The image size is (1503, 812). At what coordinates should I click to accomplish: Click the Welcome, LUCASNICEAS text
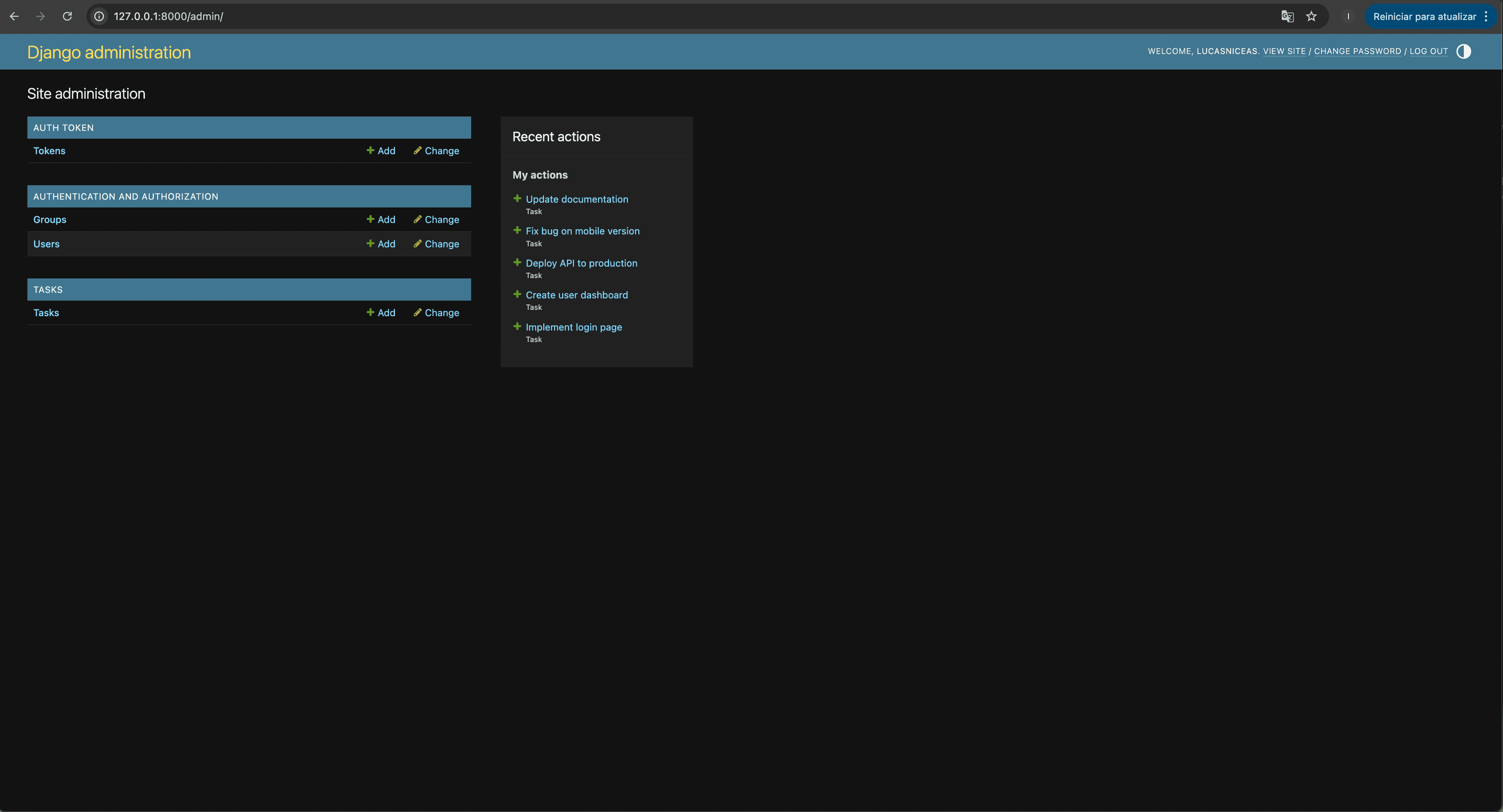[1204, 51]
